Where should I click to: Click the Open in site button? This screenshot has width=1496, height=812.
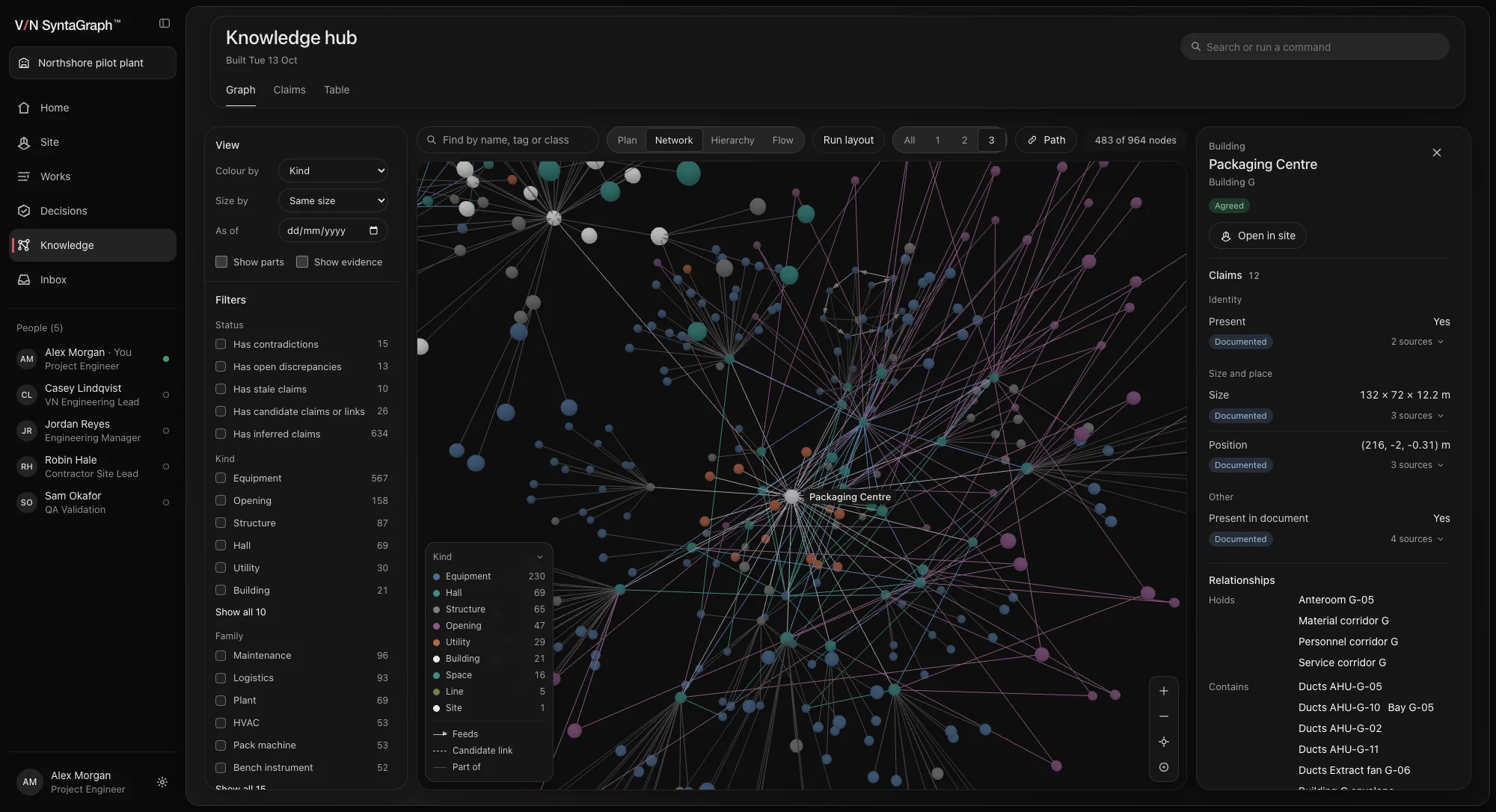pos(1257,236)
